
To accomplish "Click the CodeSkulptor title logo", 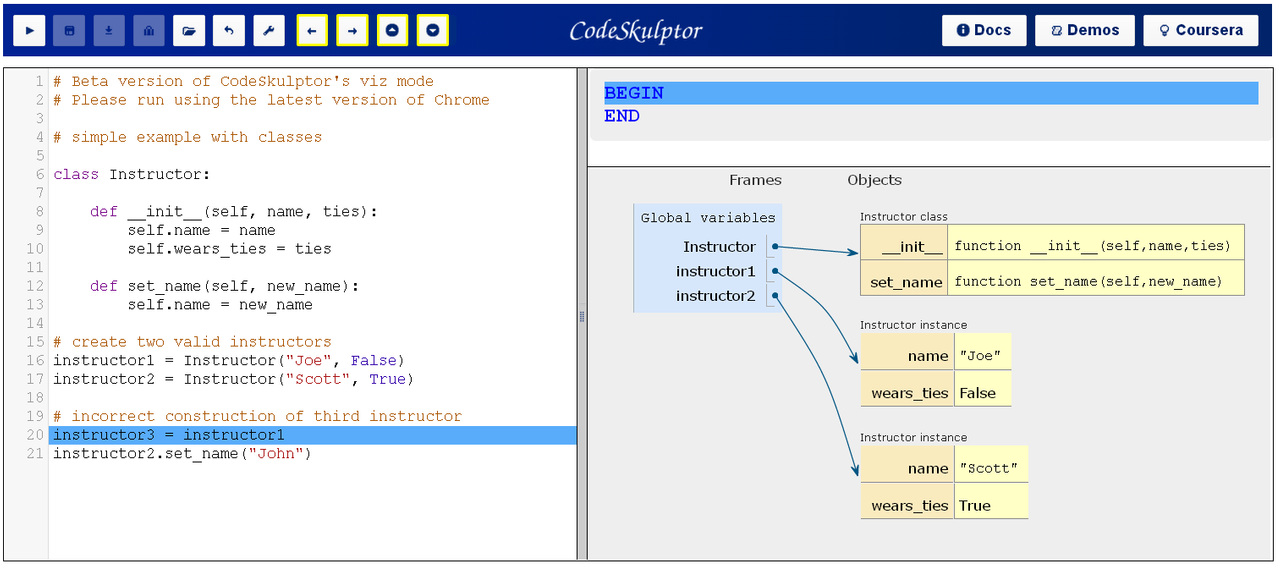I will coord(636,31).
